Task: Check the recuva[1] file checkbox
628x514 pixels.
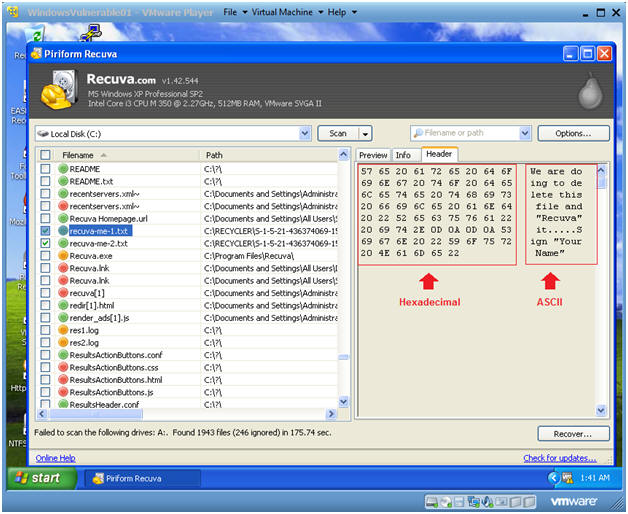Action: 45,293
